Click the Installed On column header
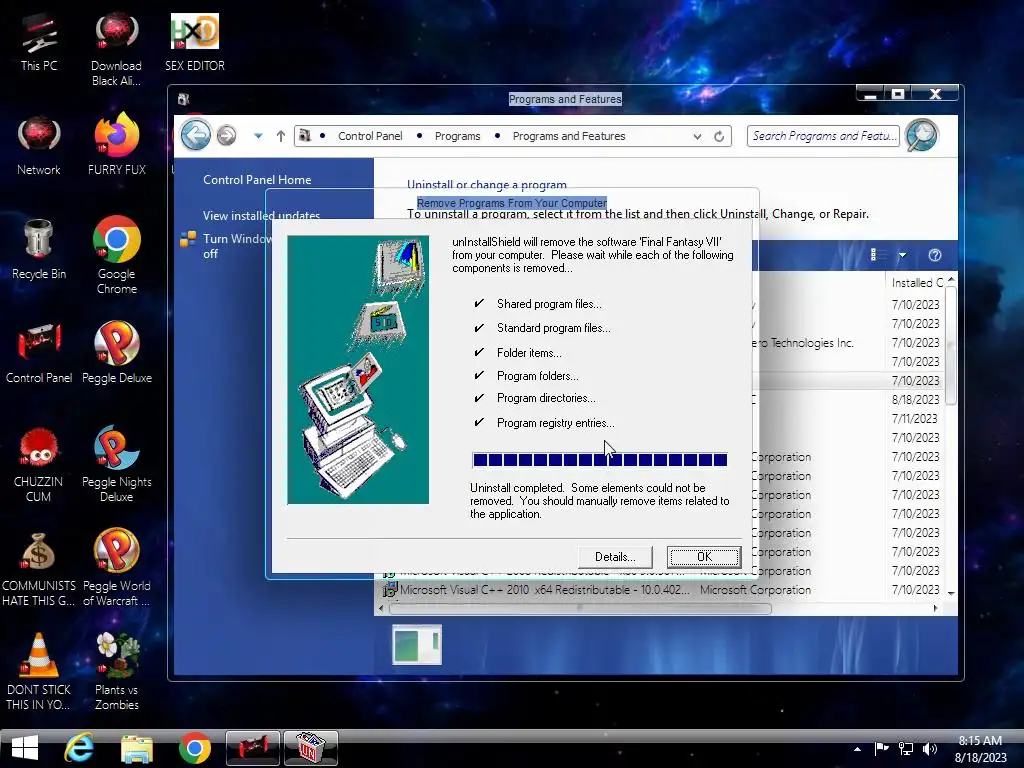The height and width of the screenshot is (768, 1024). tap(917, 283)
